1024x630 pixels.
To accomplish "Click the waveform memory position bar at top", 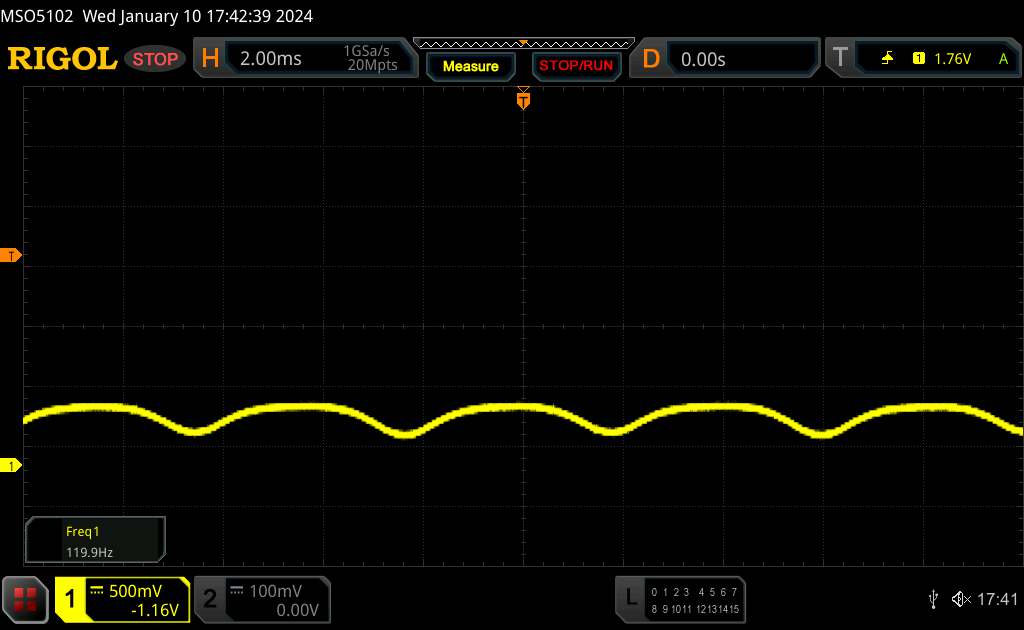I will pyautogui.click(x=523, y=43).
